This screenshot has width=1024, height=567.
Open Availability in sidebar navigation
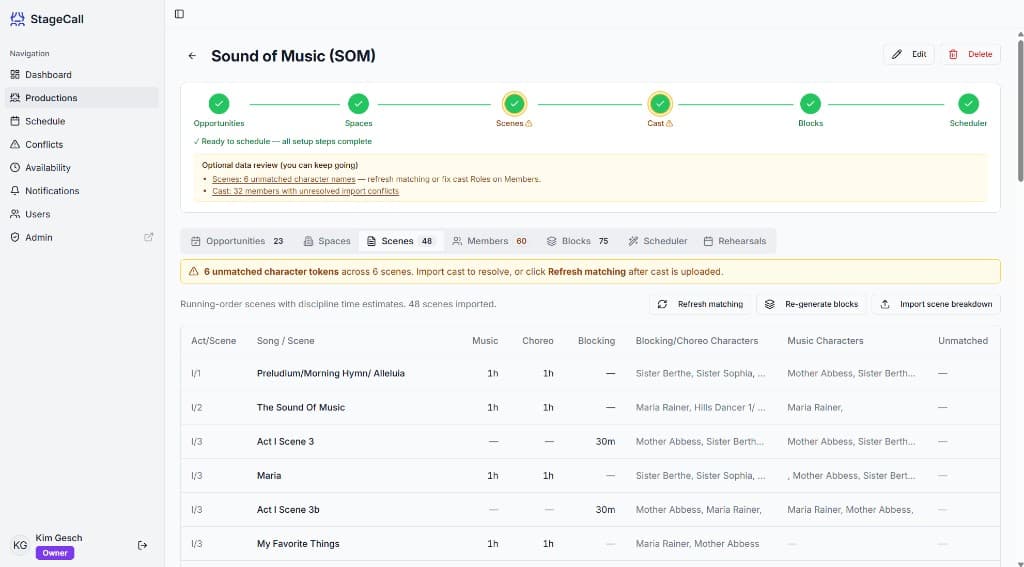tap(81, 167)
